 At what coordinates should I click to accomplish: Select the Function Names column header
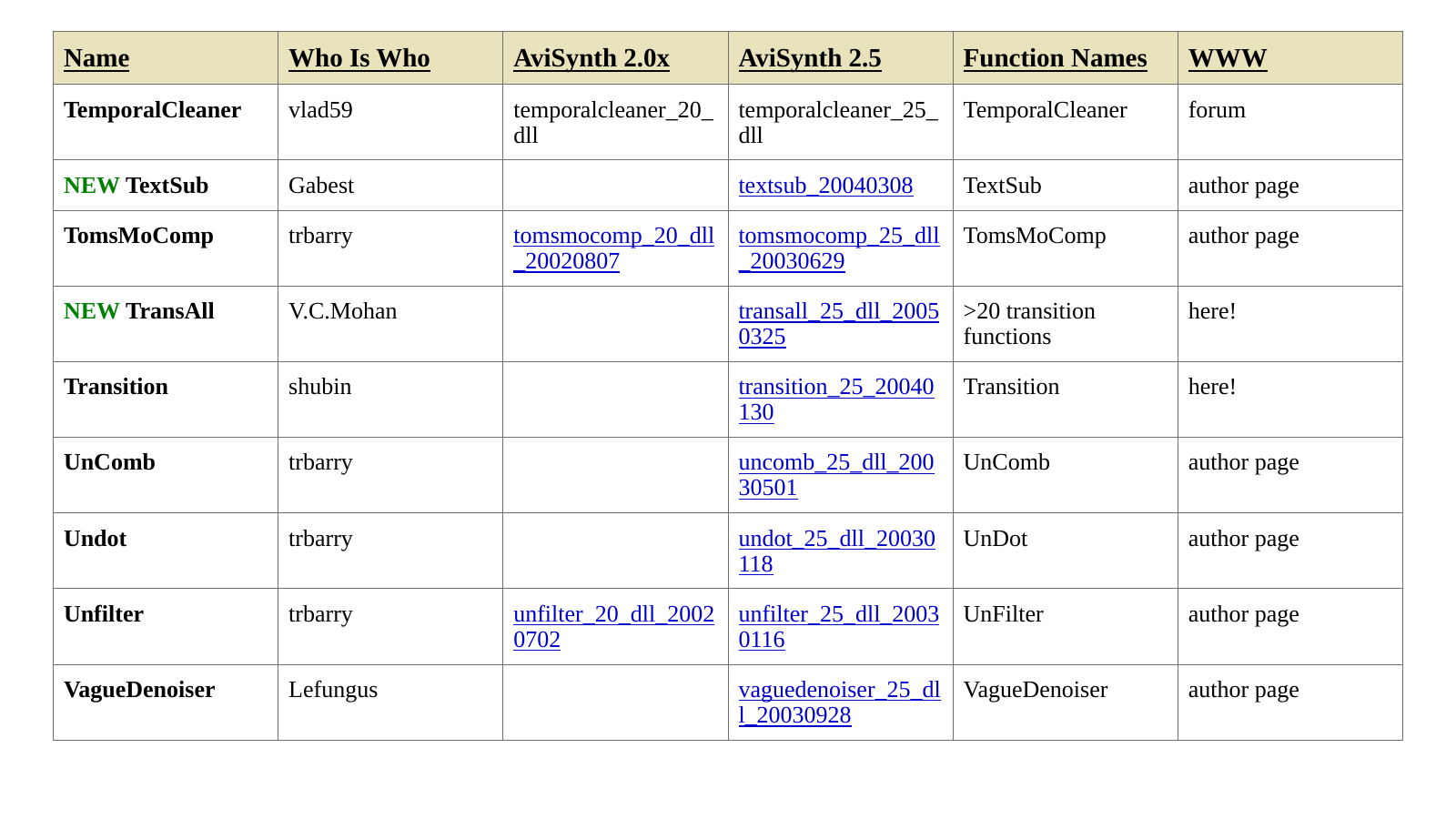pos(1055,58)
